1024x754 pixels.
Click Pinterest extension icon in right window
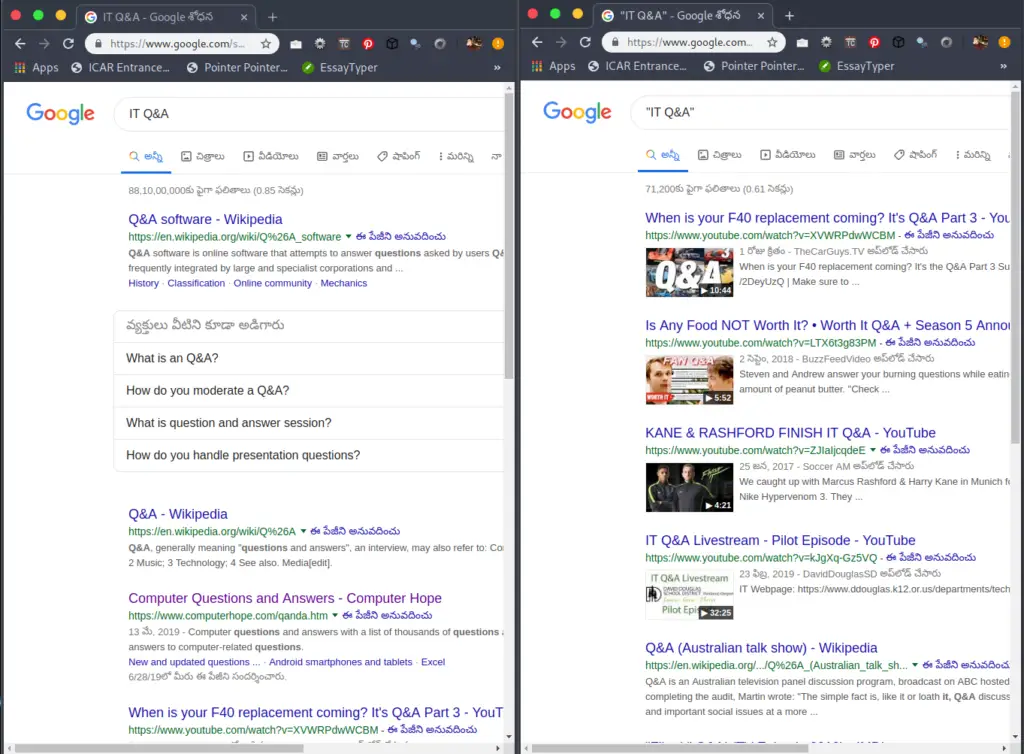point(874,42)
